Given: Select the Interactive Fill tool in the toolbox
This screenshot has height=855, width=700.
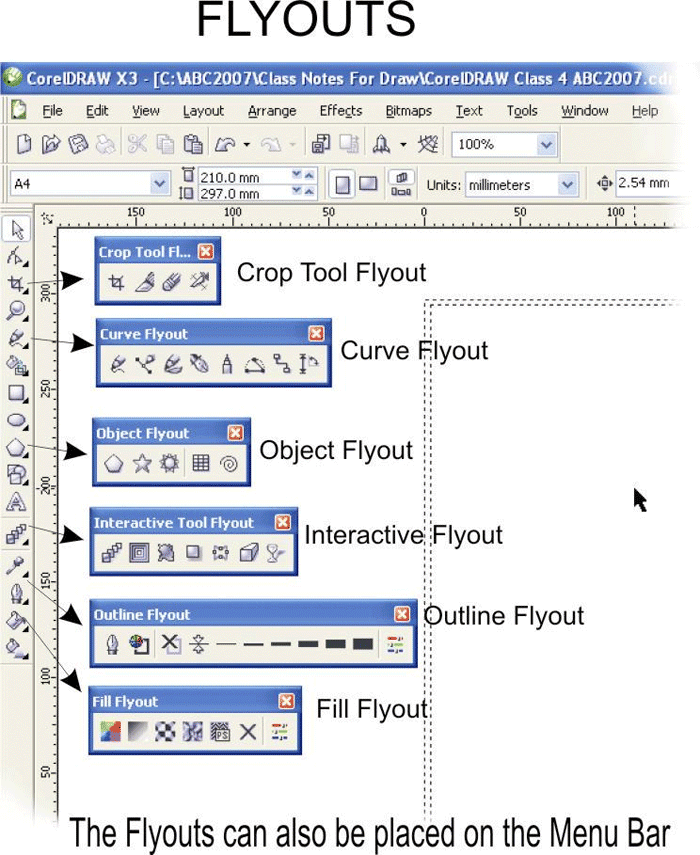Looking at the screenshot, I should (x=17, y=649).
